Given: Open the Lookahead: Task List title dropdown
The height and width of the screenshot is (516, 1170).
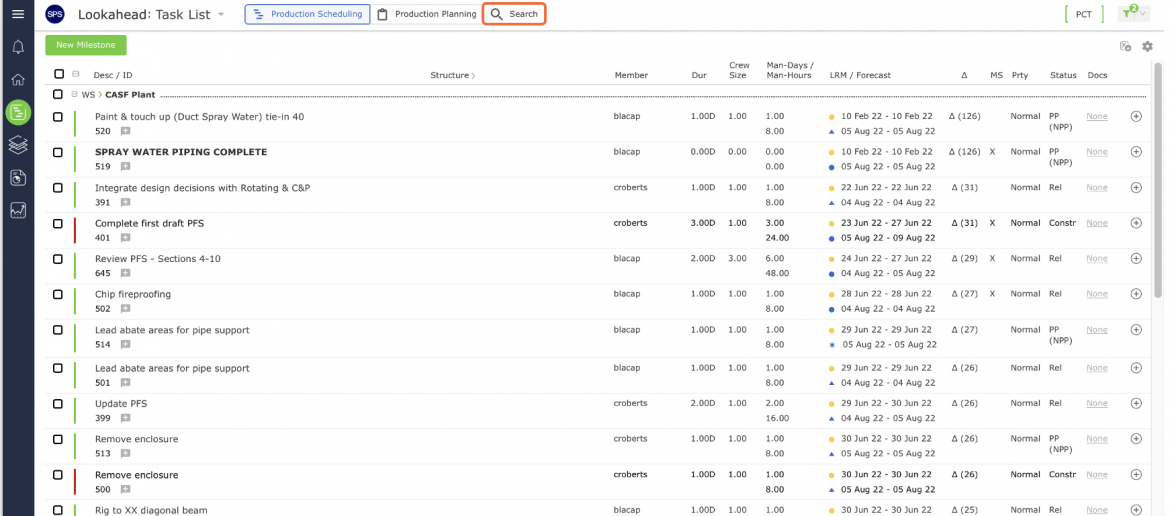Looking at the screenshot, I should (x=221, y=15).
